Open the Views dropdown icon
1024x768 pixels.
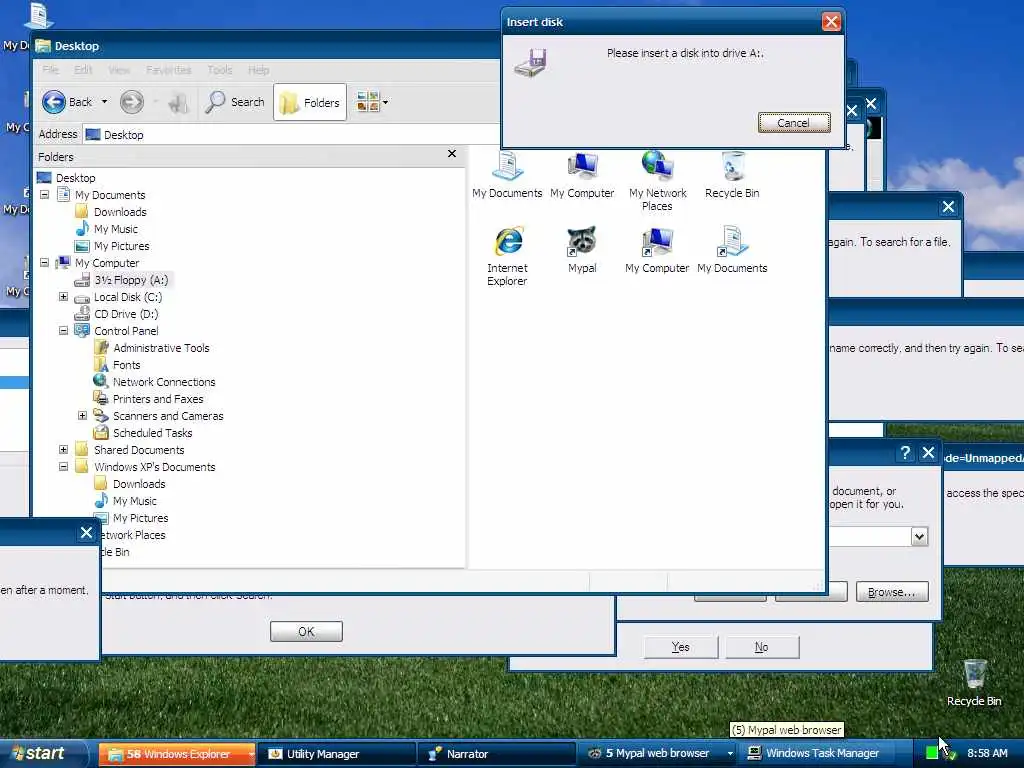click(x=372, y=102)
